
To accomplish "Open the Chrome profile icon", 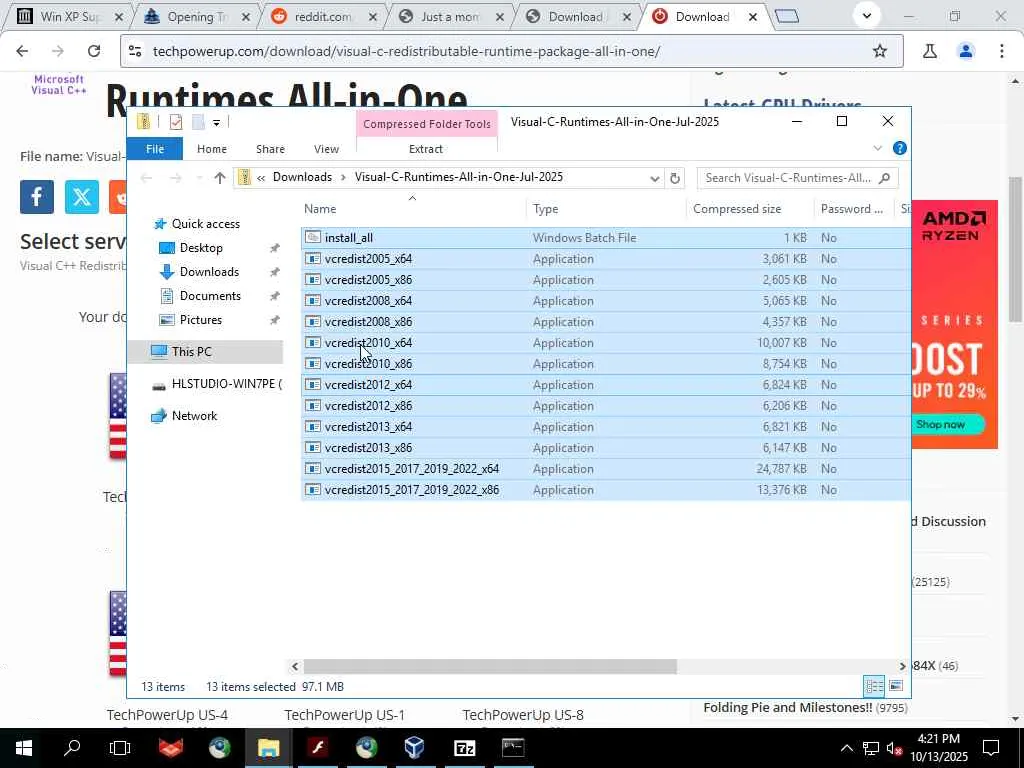I will click(x=966, y=51).
